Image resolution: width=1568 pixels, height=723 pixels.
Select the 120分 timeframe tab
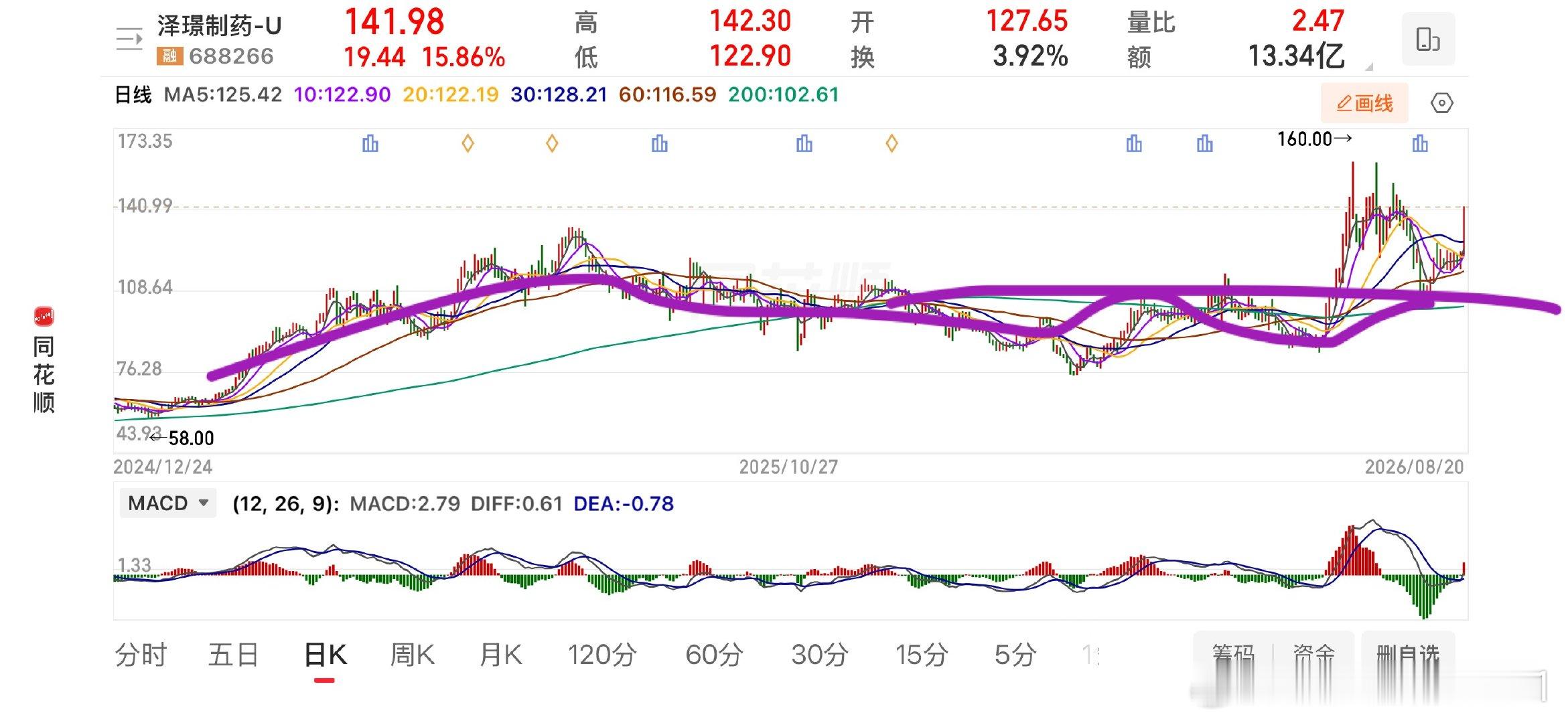(x=602, y=655)
